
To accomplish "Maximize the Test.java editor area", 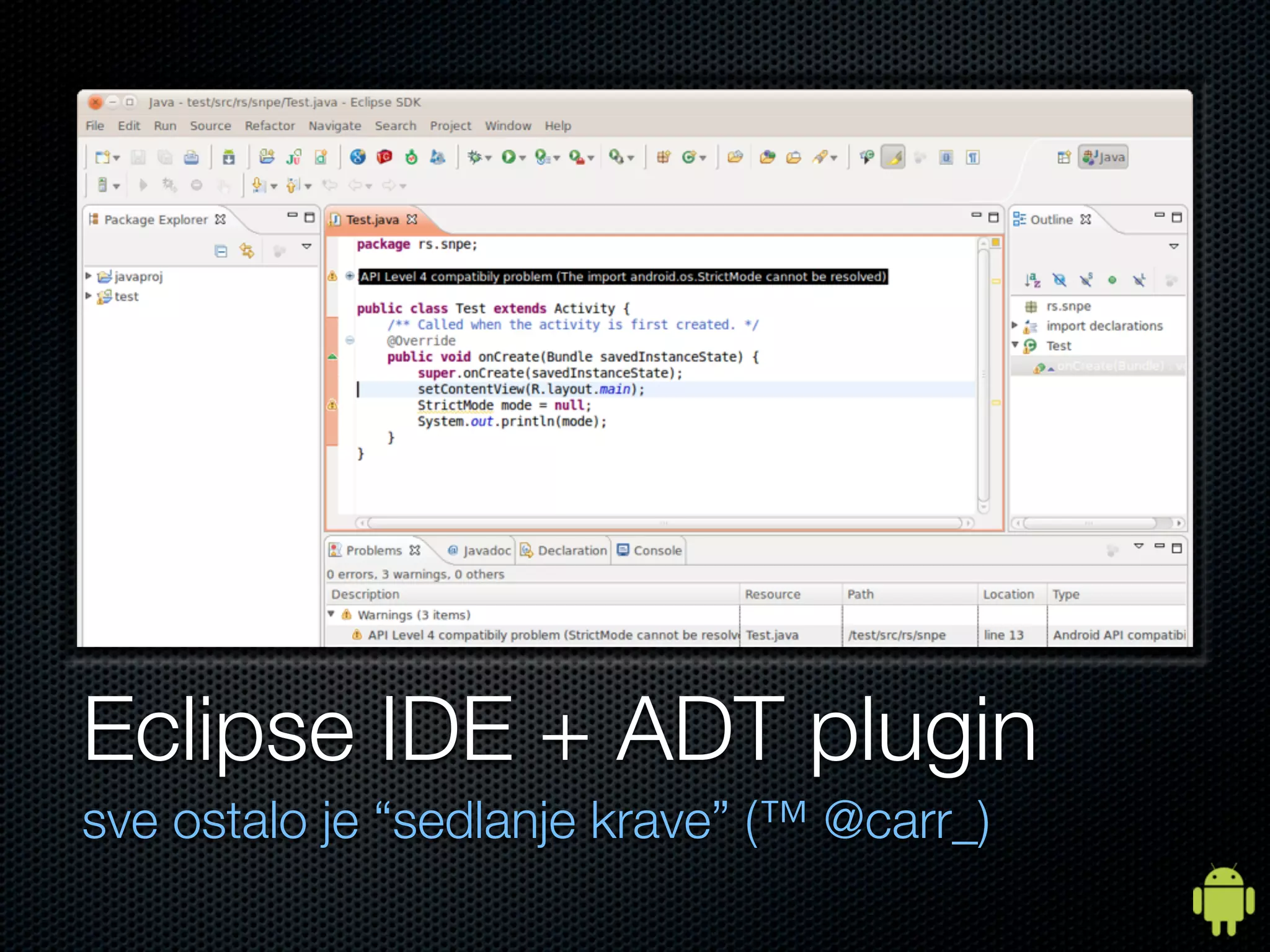I will pyautogui.click(x=993, y=218).
